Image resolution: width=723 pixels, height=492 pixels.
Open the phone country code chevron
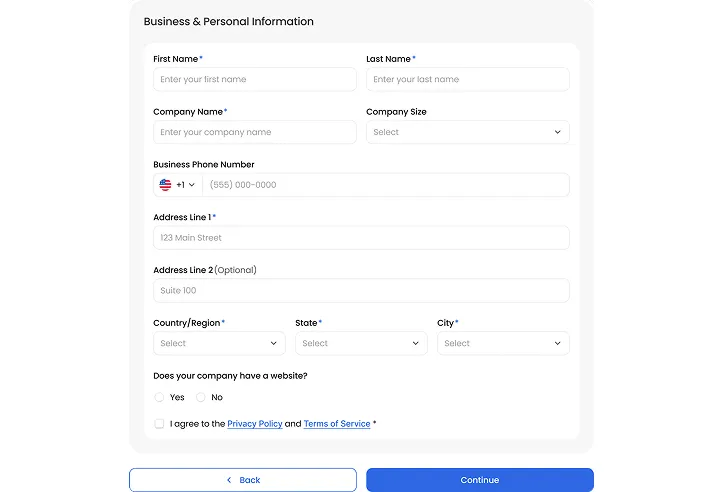[x=192, y=185]
